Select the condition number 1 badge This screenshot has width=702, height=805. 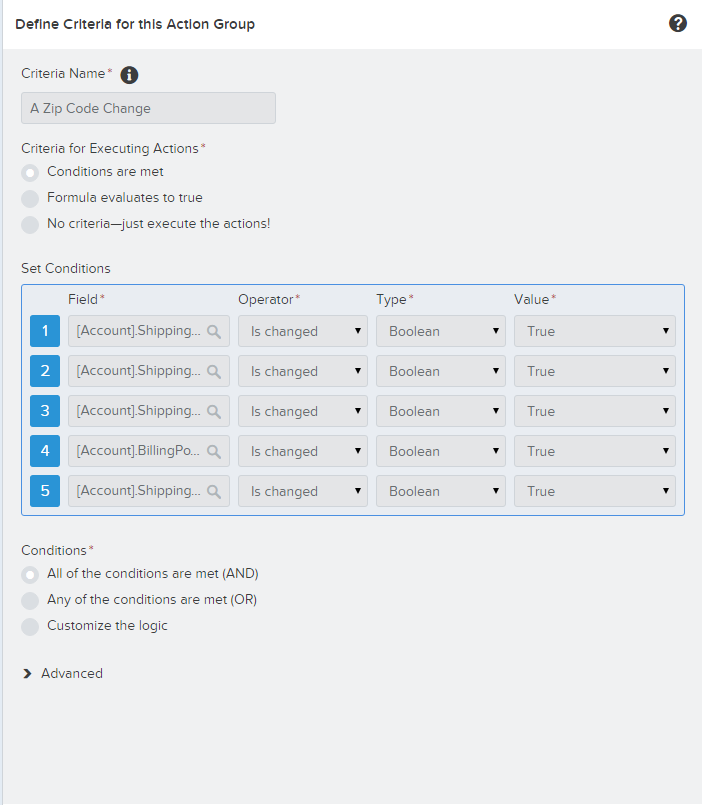point(45,331)
